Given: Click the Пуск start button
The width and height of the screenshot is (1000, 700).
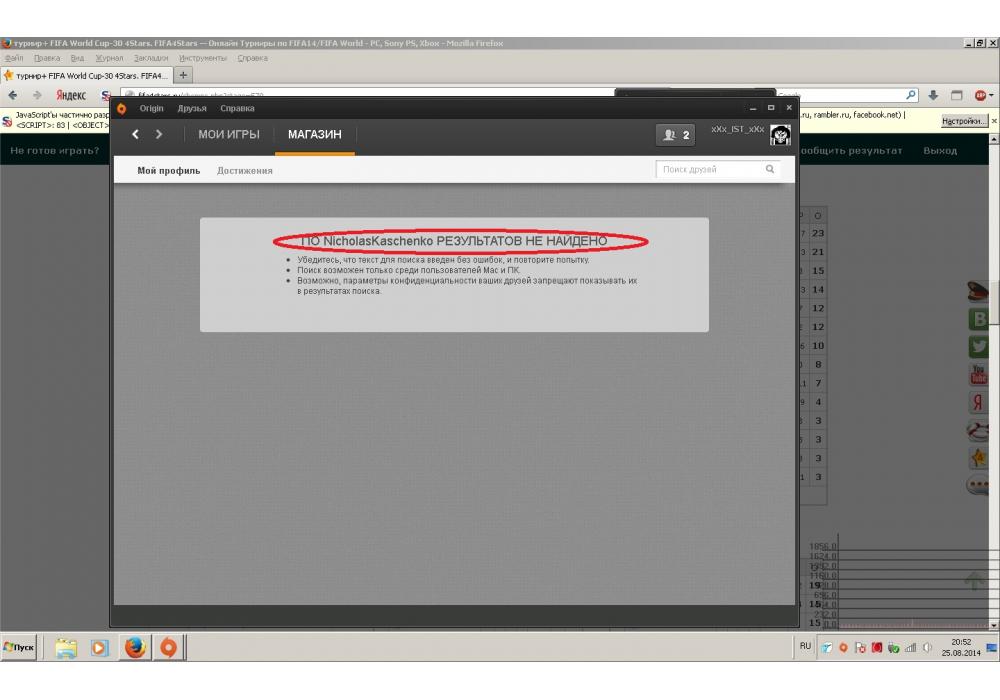Looking at the screenshot, I should 19,647.
